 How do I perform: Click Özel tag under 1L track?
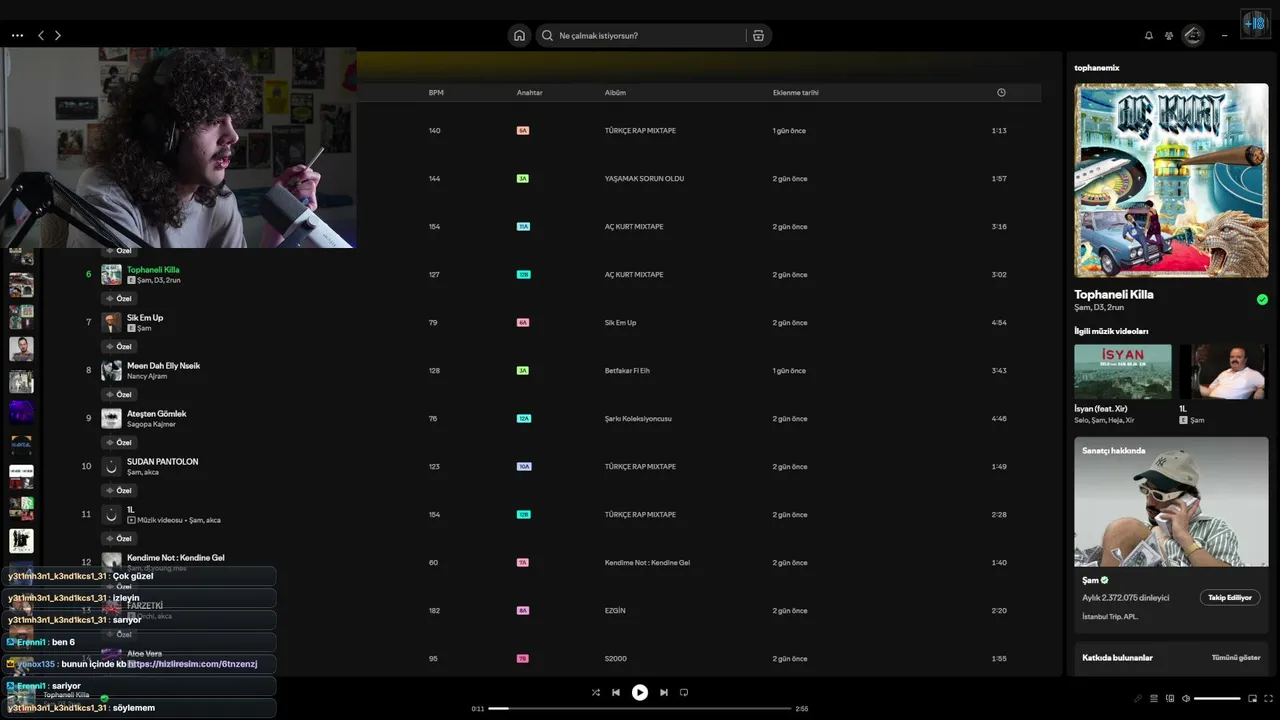tap(119, 538)
